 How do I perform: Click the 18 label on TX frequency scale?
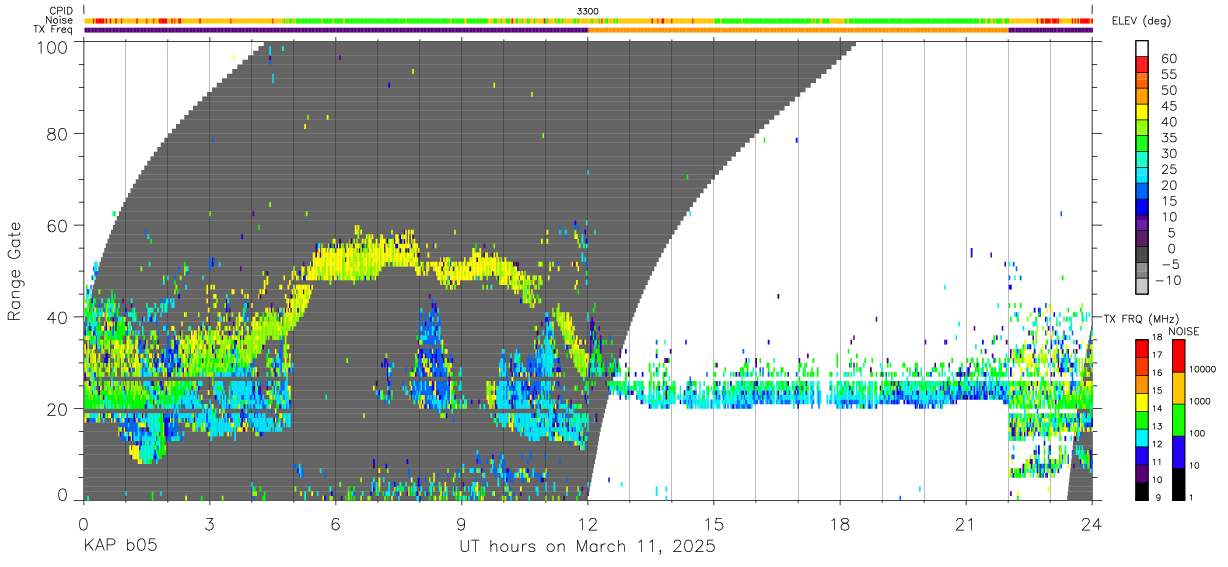[x=1160, y=337]
